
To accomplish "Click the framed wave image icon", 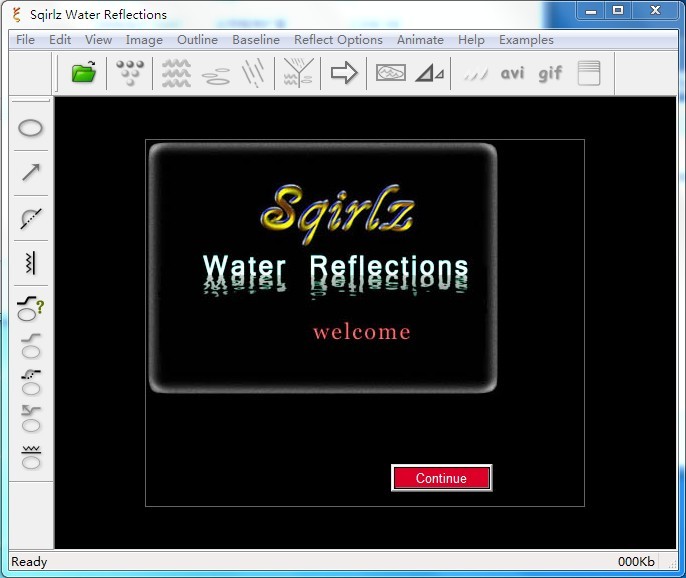I will [x=390, y=73].
